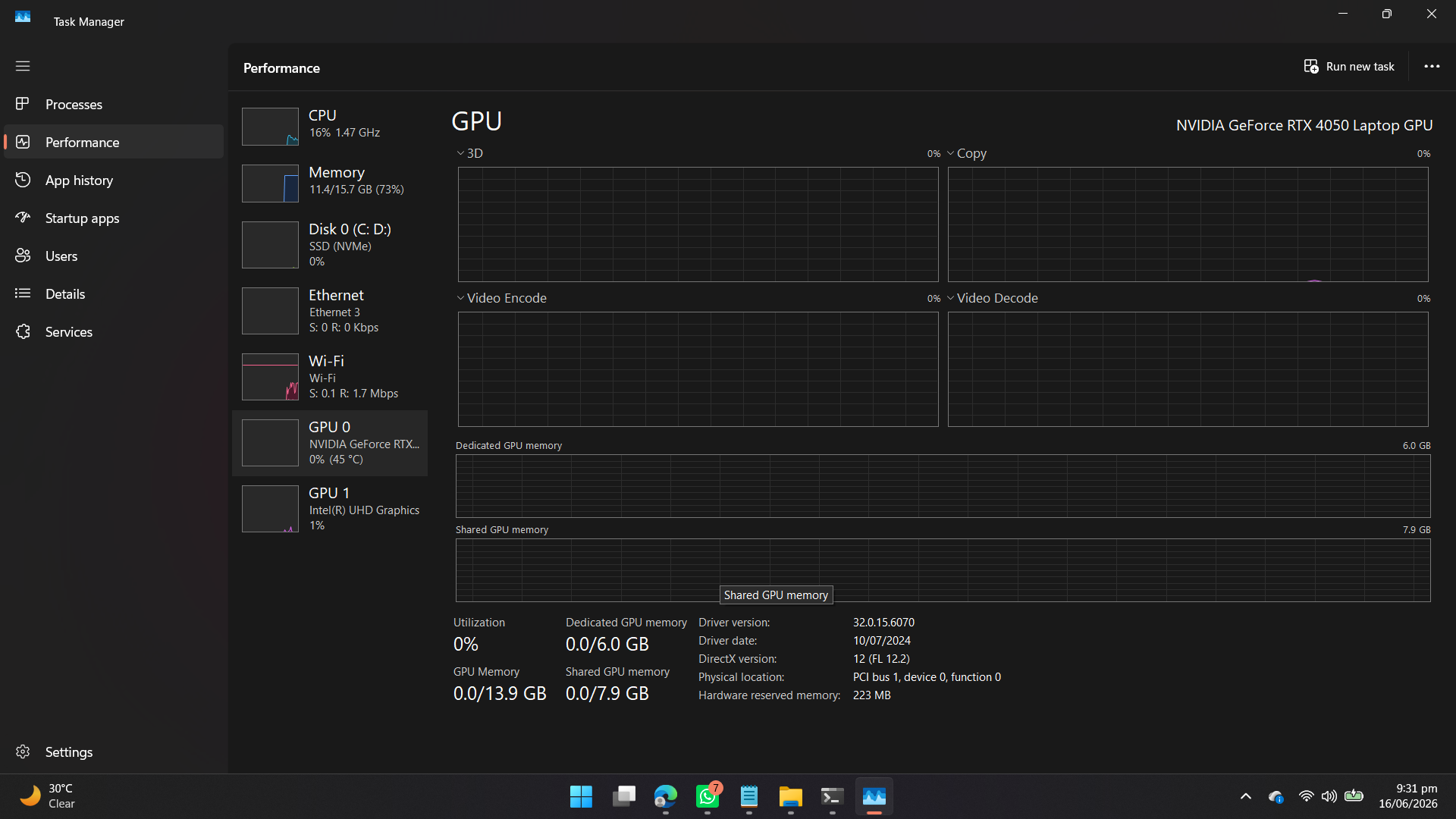
Task: Open the Video Decode engine dropdown
Action: 992,298
